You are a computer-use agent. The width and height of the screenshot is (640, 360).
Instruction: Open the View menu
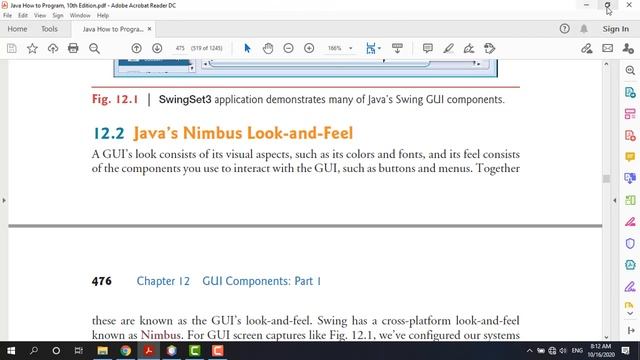[40, 15]
